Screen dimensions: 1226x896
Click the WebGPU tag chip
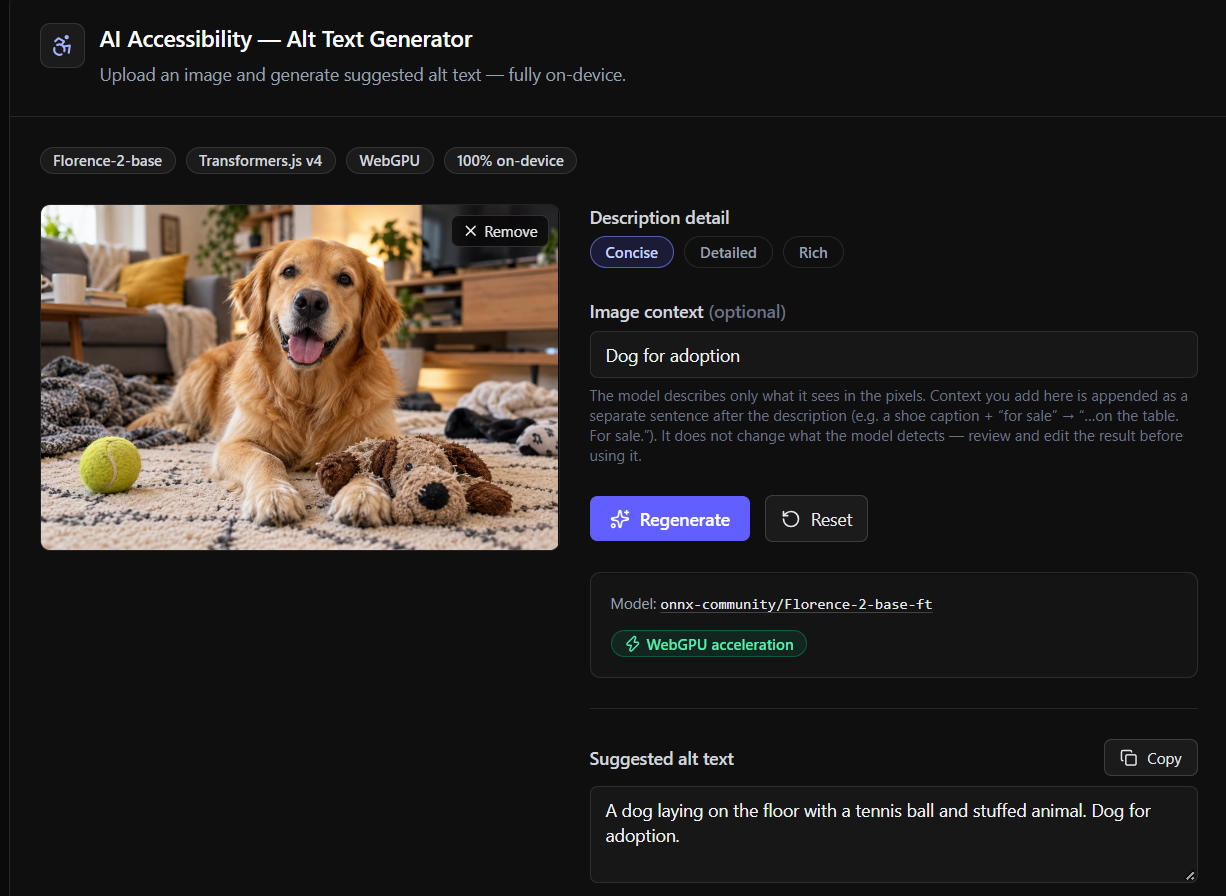(x=390, y=160)
